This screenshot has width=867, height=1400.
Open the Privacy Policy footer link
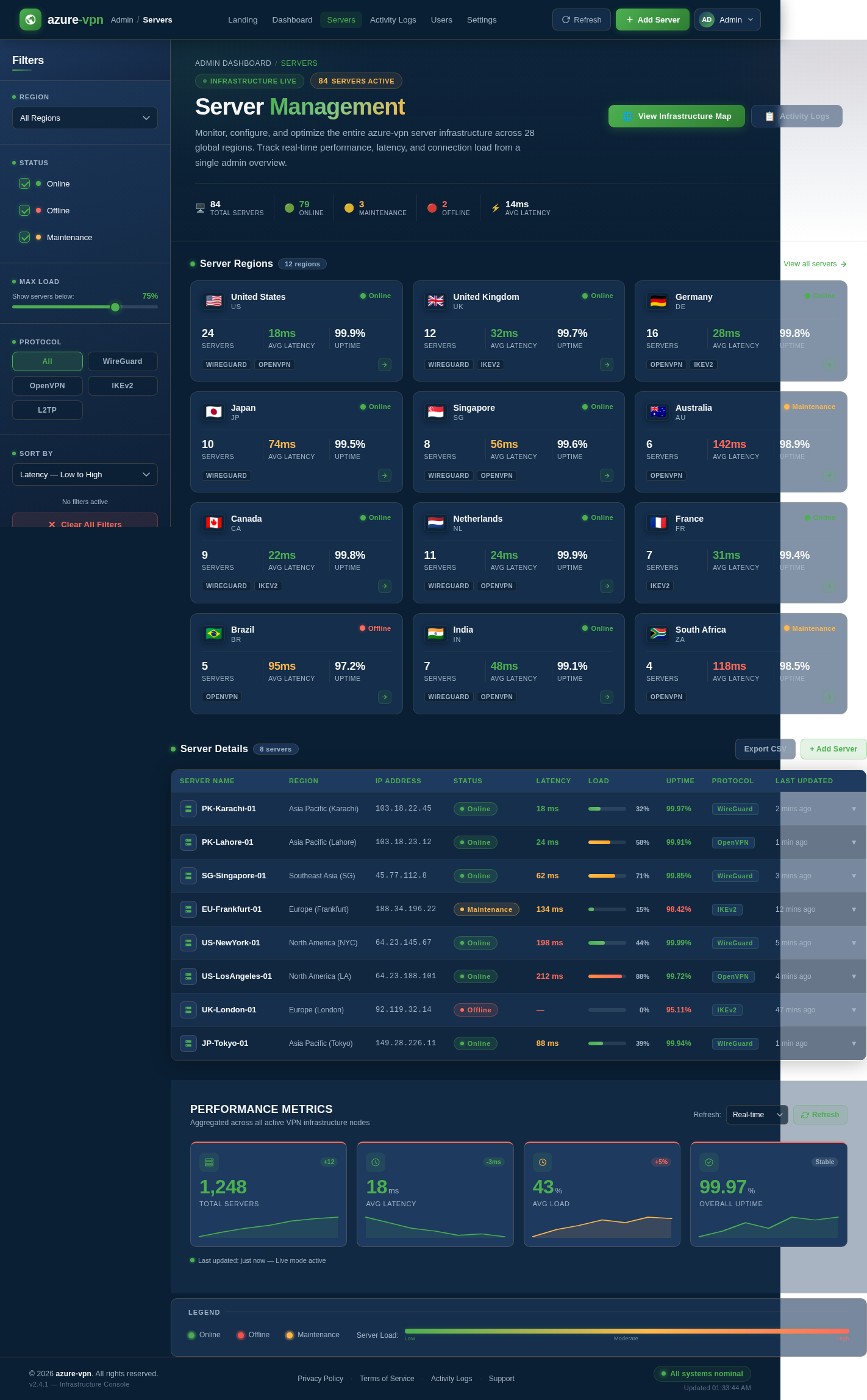coord(320,1379)
